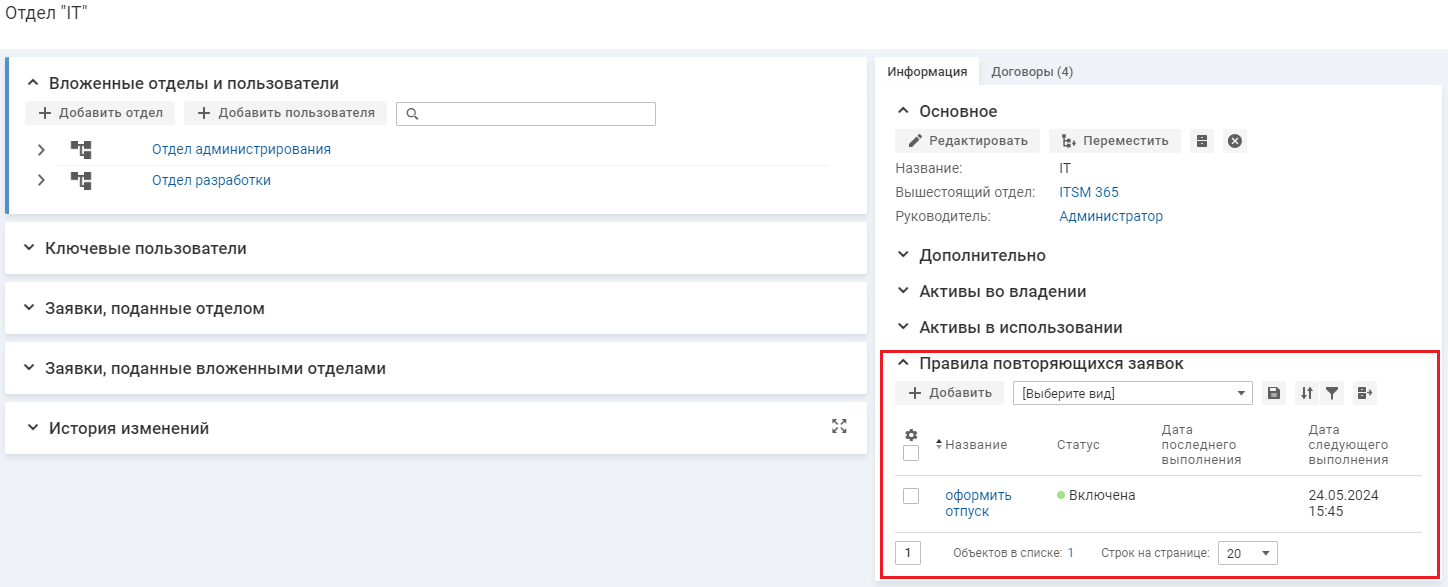Open the ITSM 365 parent department link
1448x587 pixels.
coord(1089,192)
